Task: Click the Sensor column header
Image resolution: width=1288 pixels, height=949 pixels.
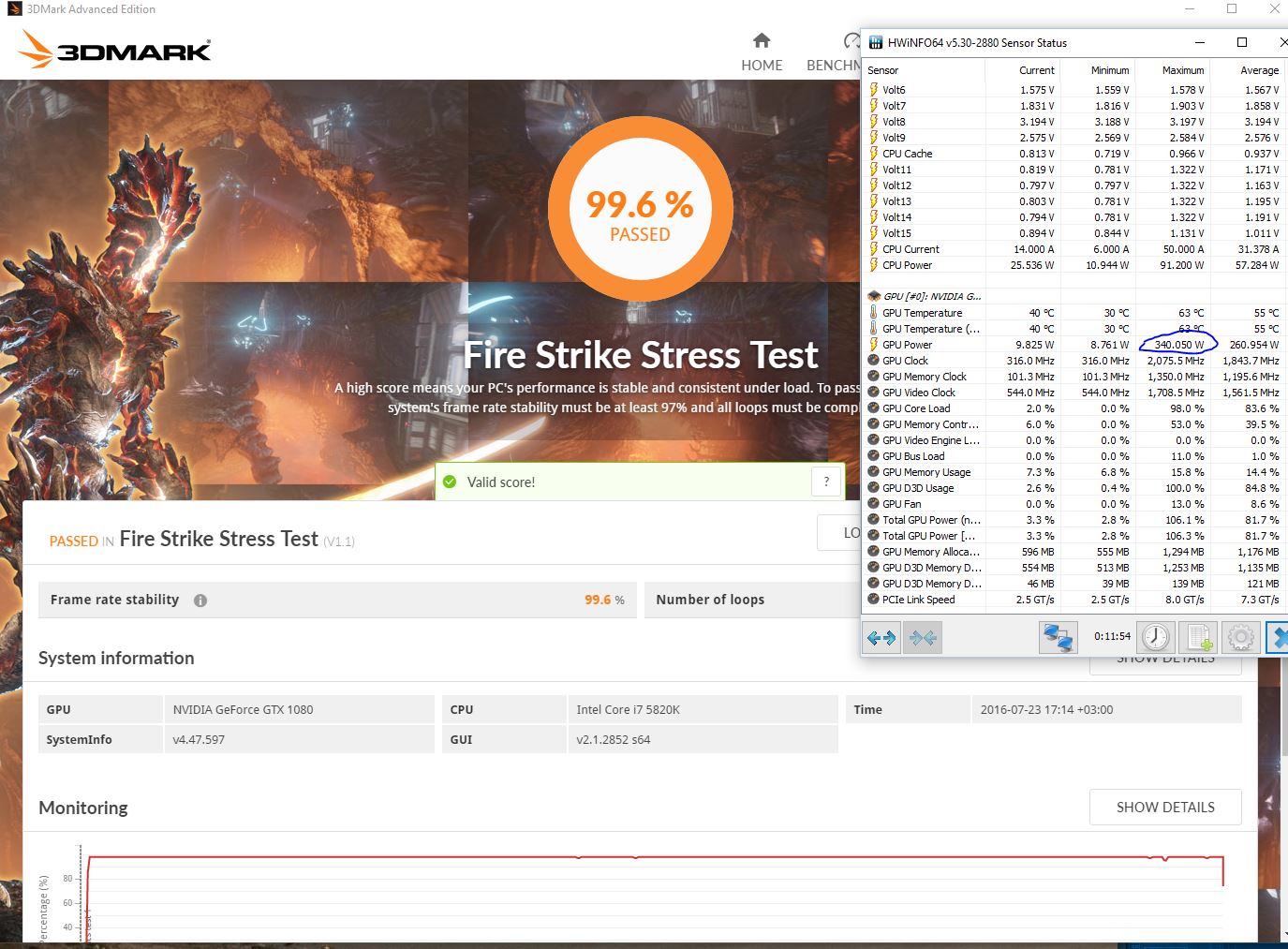Action: point(924,70)
